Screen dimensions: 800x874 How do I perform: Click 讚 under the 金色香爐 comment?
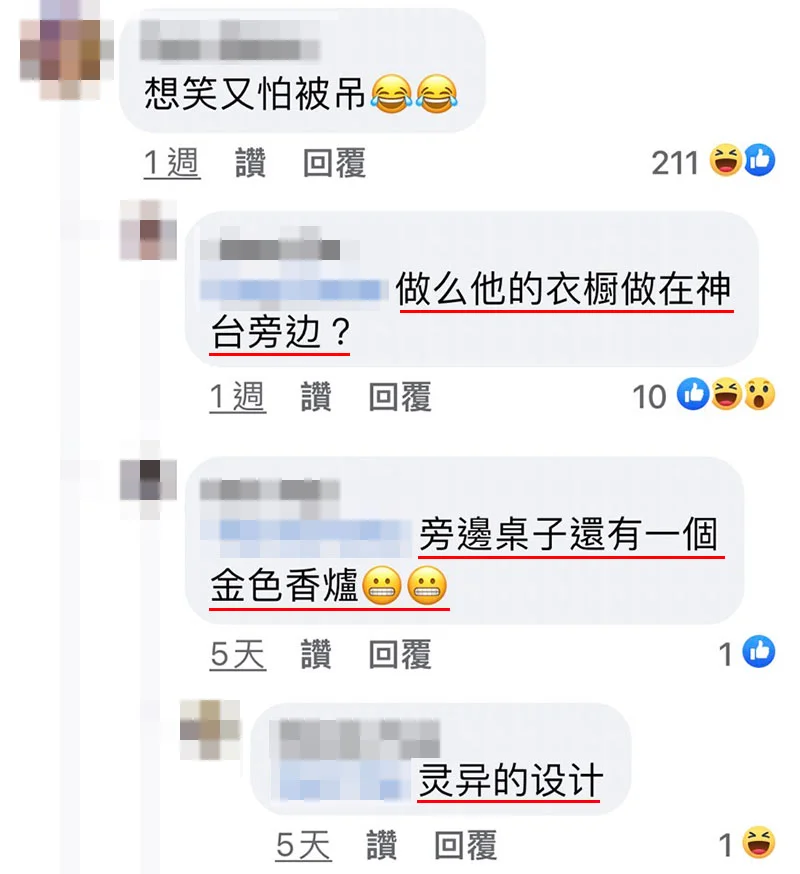click(316, 654)
